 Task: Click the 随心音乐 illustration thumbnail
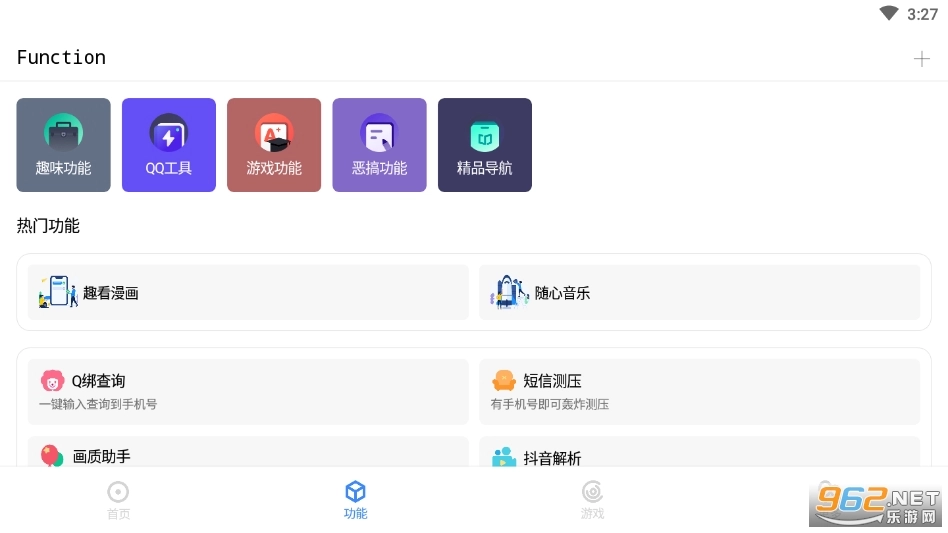click(509, 292)
